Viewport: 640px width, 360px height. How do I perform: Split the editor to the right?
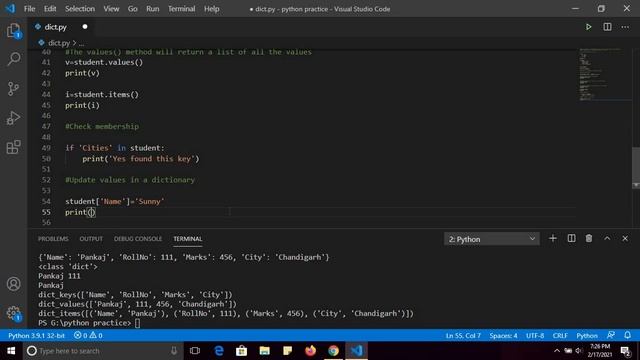[607, 27]
